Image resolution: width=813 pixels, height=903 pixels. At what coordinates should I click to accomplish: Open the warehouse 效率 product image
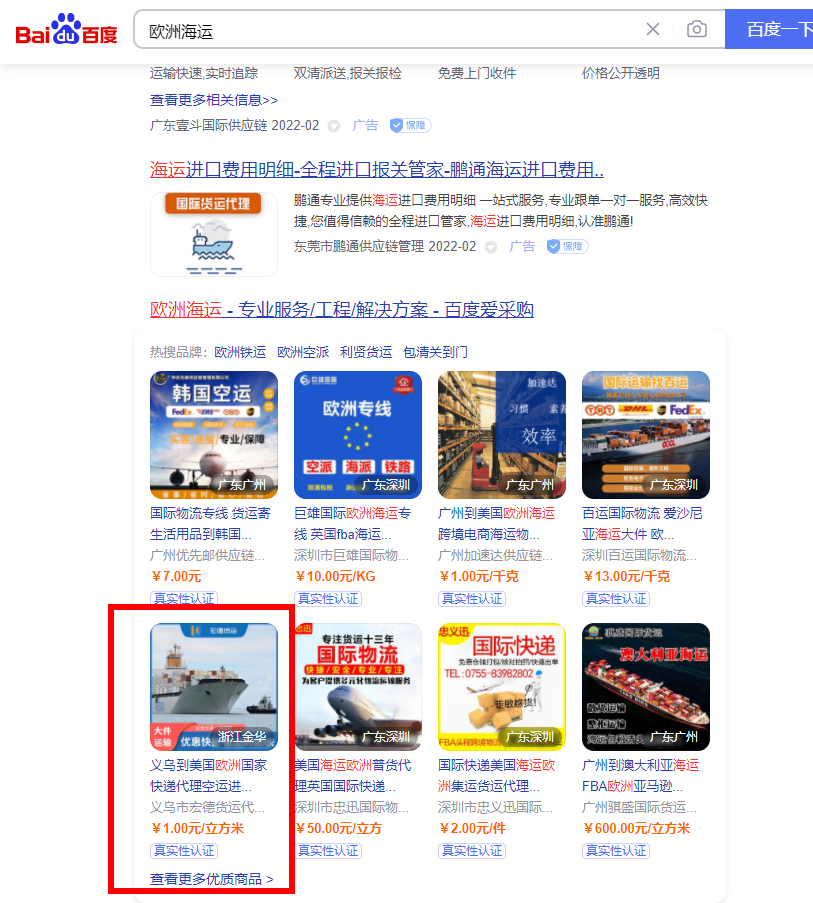[x=502, y=435]
